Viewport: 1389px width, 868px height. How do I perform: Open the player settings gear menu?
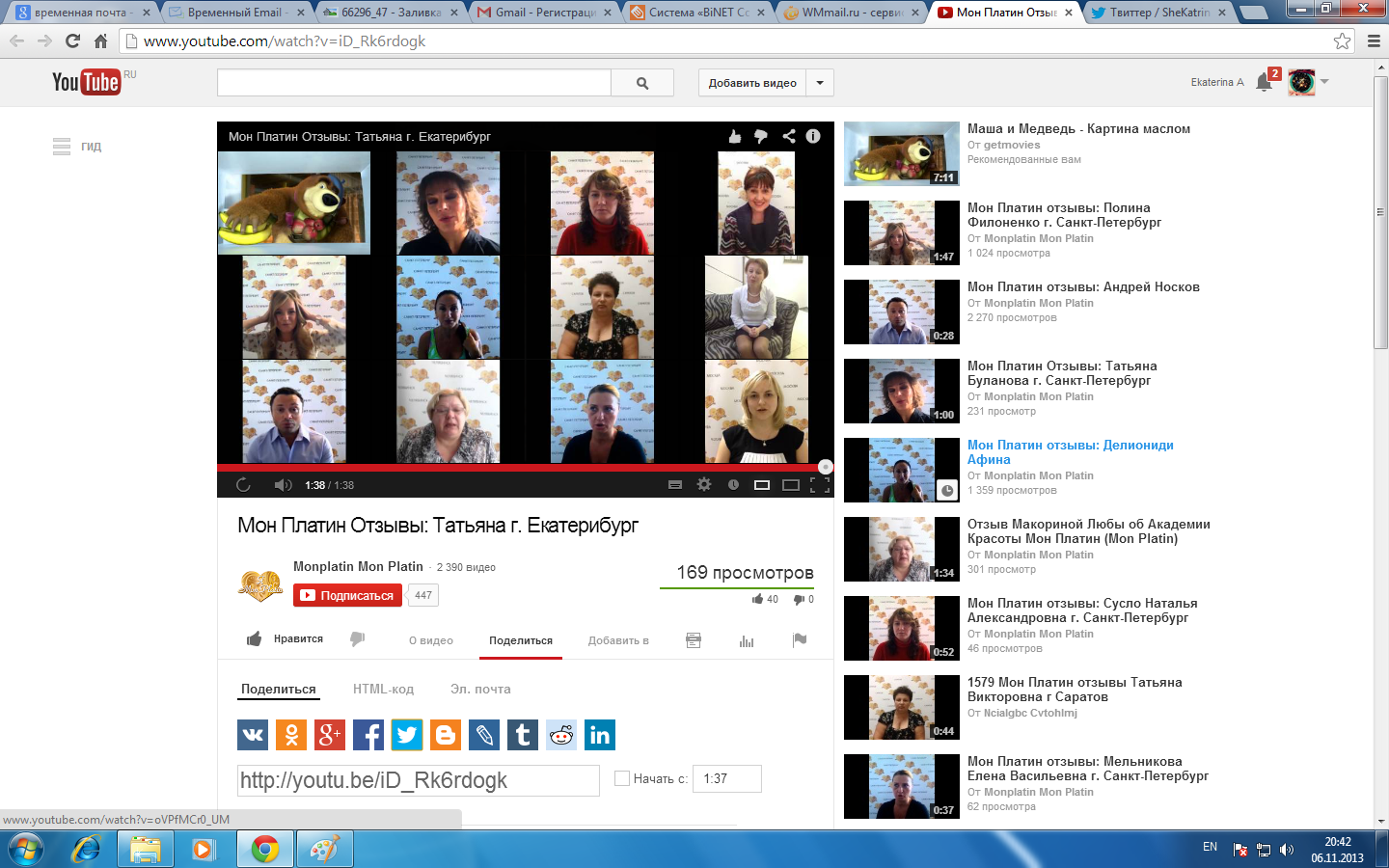click(704, 485)
